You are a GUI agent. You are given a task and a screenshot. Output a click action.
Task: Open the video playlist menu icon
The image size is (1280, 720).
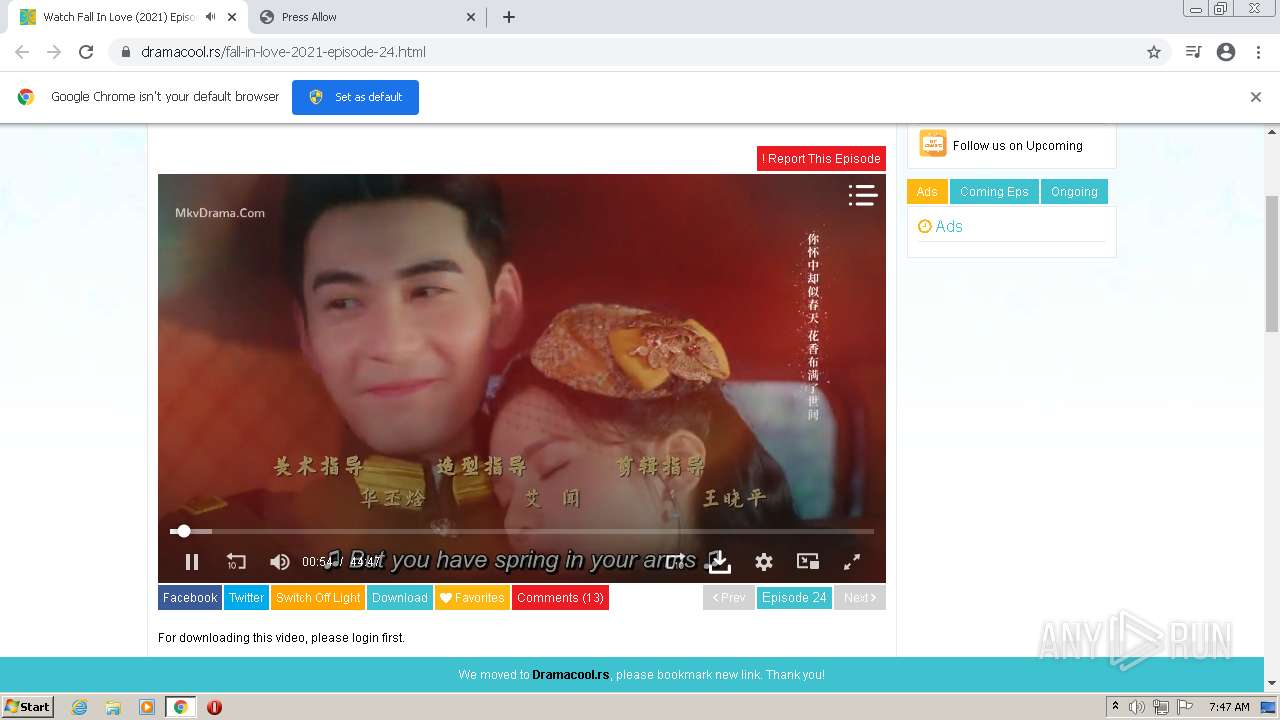point(862,195)
